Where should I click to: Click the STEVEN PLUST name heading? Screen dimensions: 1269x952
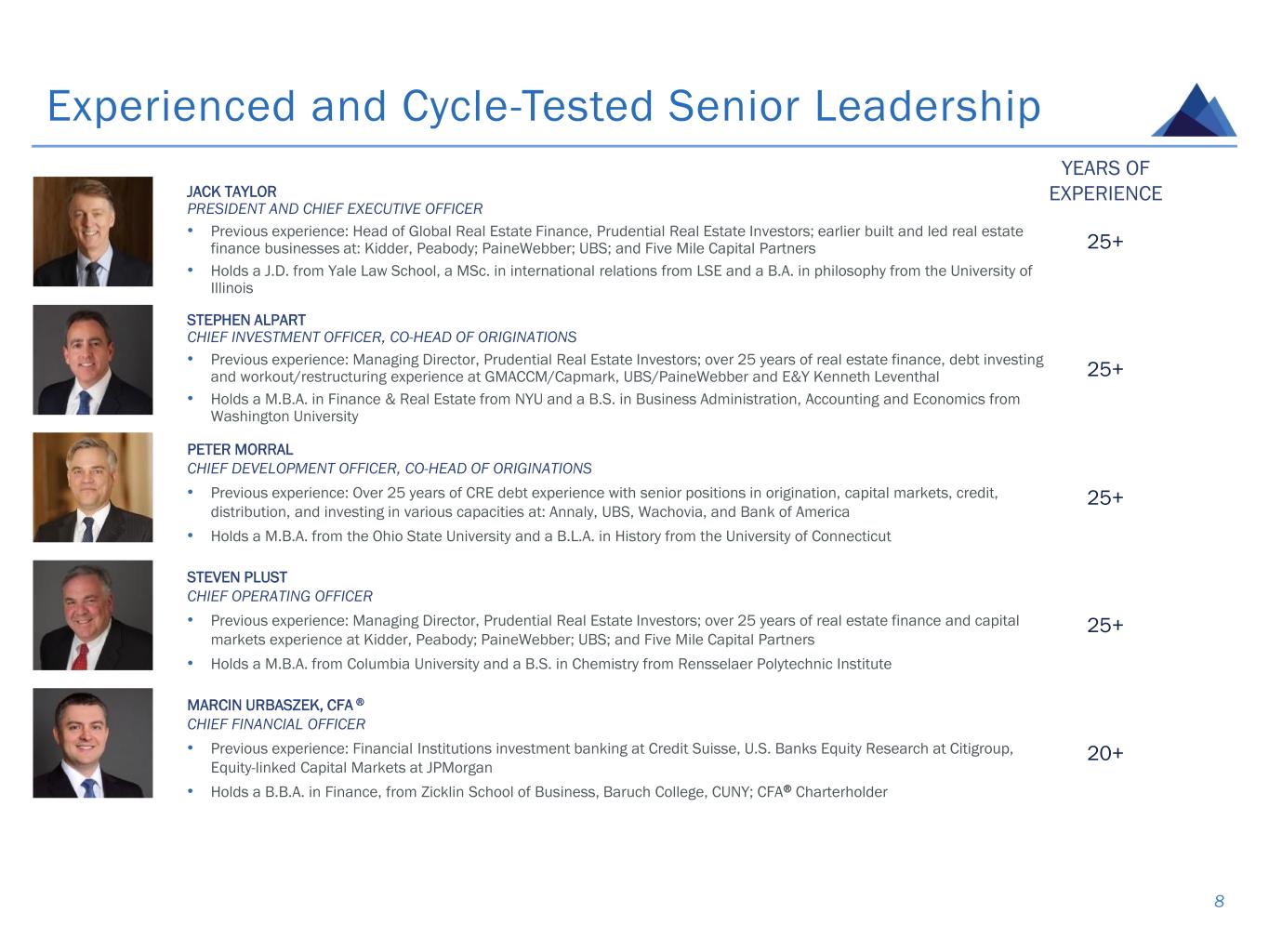(237, 577)
